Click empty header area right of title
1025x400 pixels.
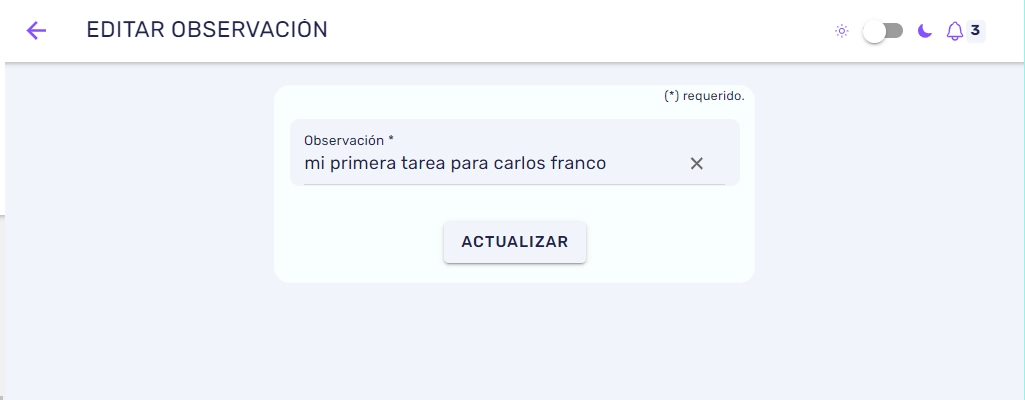tap(575, 31)
